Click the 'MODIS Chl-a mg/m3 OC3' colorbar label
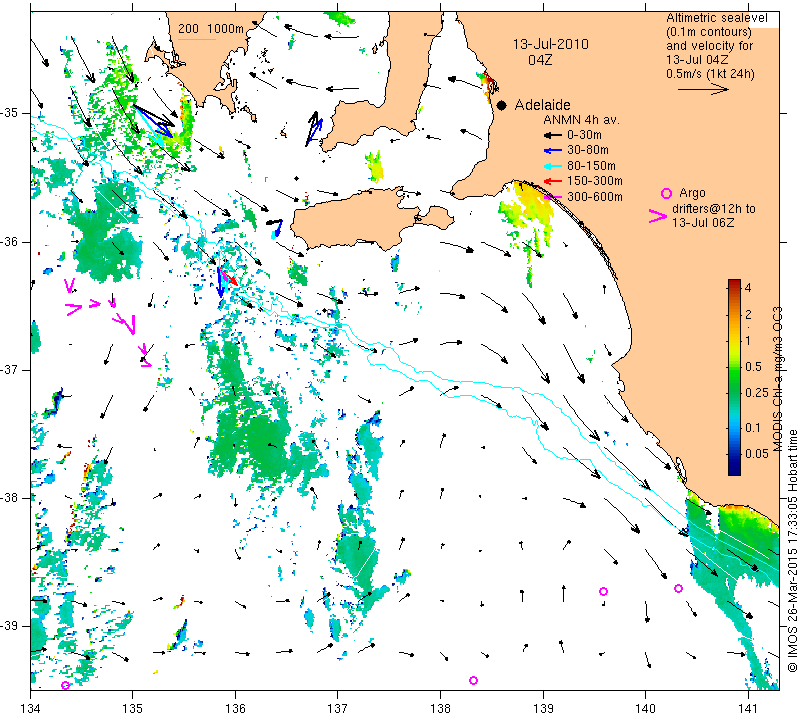This screenshot has width=800, height=720. [x=778, y=379]
